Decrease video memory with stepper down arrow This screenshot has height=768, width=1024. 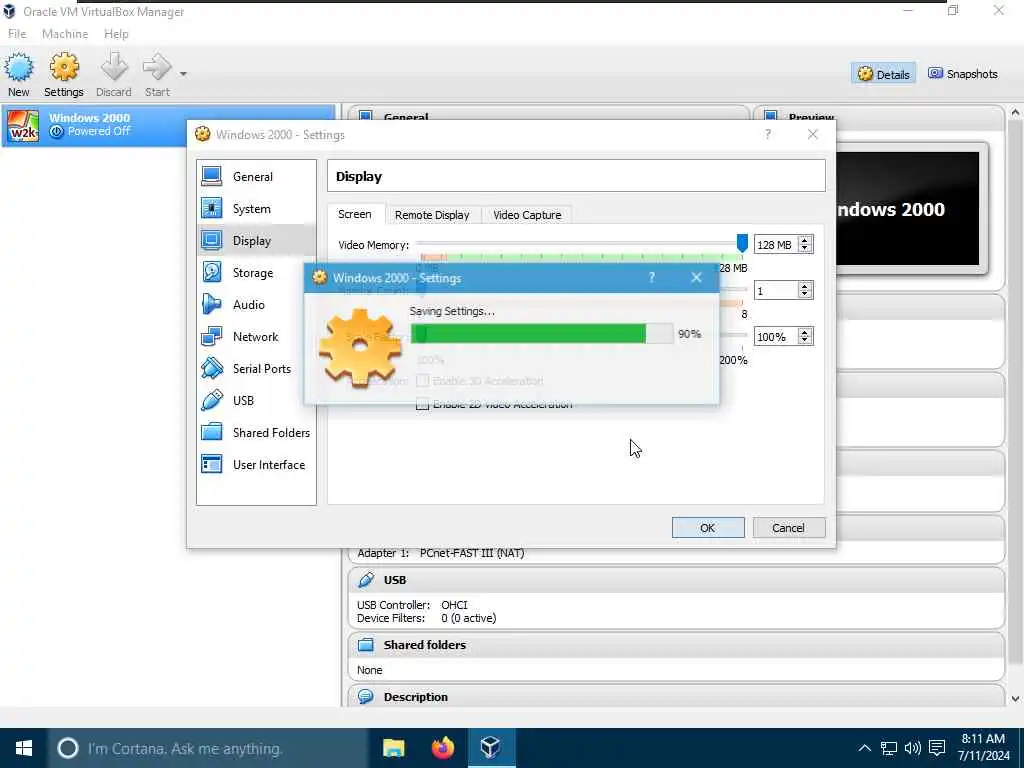pos(805,249)
